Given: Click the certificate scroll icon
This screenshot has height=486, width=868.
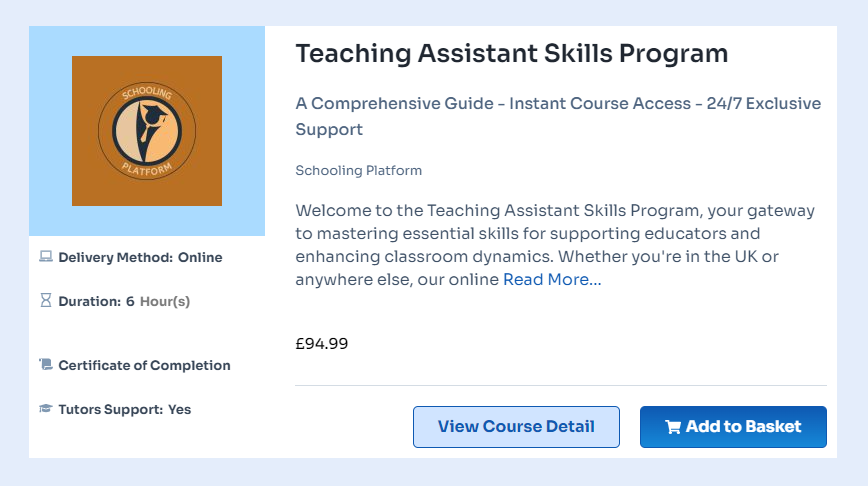Looking at the screenshot, I should [45, 365].
